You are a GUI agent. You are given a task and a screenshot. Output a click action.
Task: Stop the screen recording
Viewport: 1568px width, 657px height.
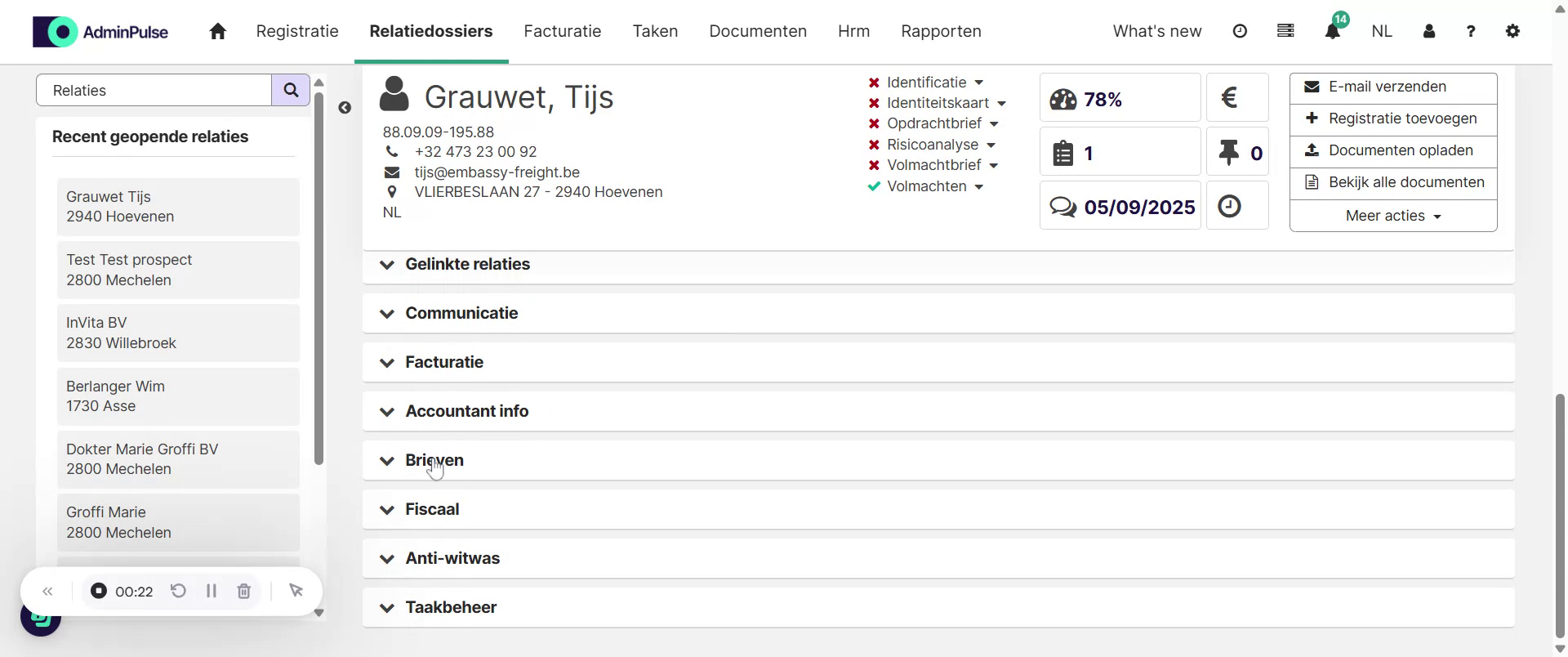pyautogui.click(x=99, y=591)
